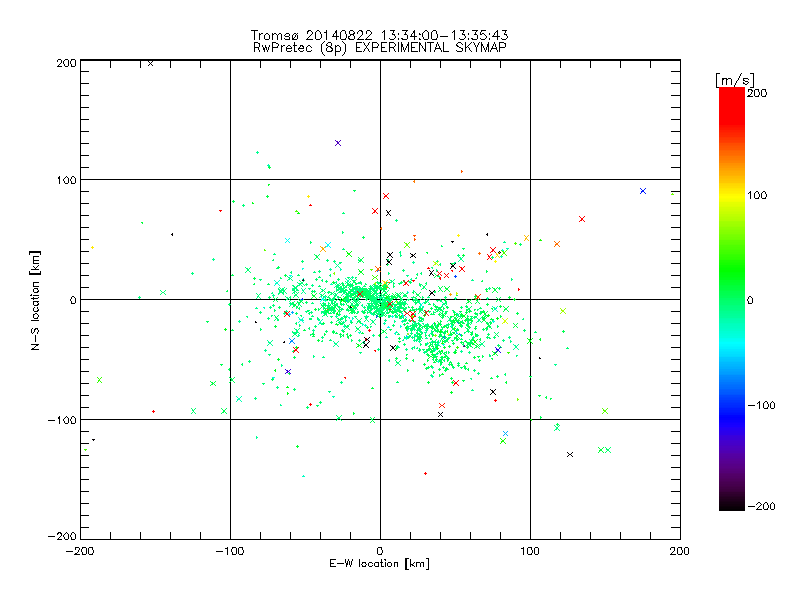Click the "N-S location [km]" axis label
This screenshot has height=600, width=800.
35,300
